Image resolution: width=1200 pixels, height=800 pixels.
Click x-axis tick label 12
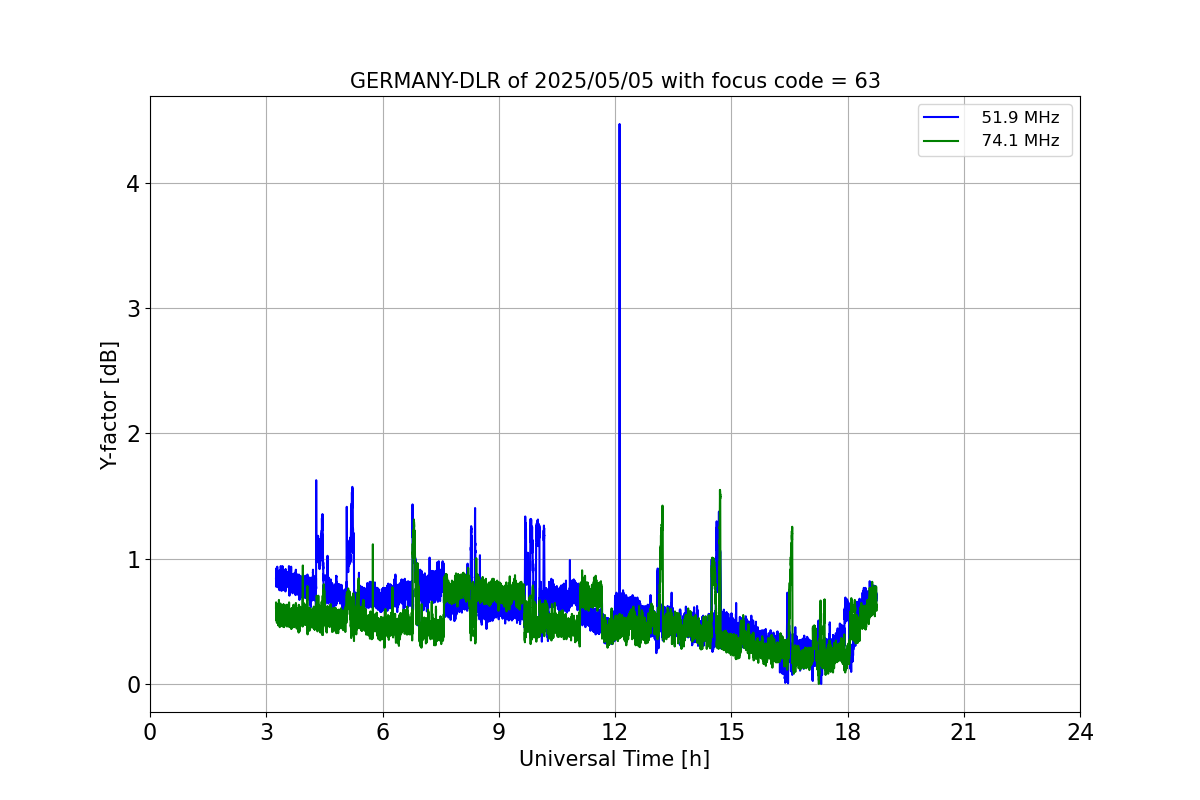(615, 732)
